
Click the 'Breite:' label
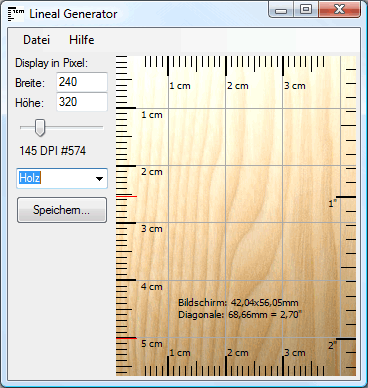[30, 83]
